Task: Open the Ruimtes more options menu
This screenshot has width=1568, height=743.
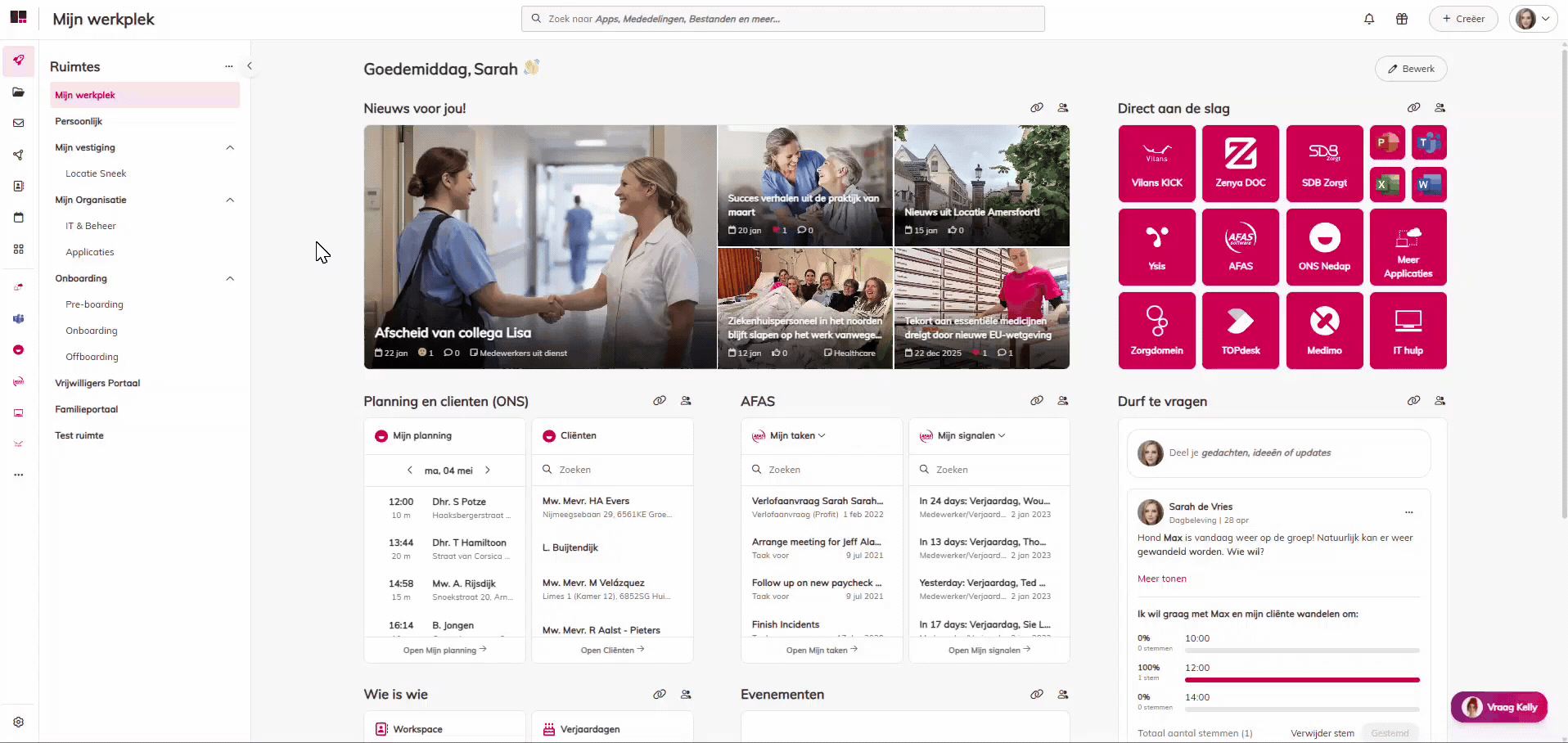Action: point(229,66)
